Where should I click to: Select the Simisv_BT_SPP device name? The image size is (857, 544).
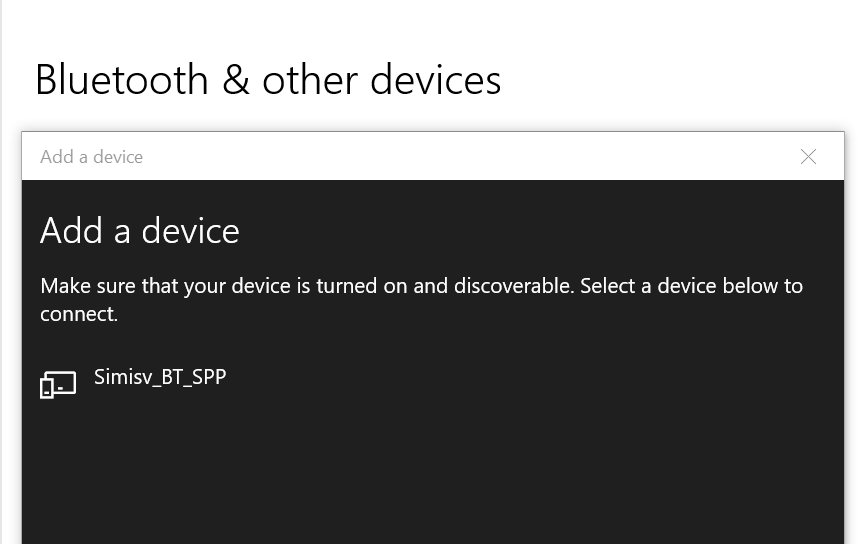[x=160, y=377]
